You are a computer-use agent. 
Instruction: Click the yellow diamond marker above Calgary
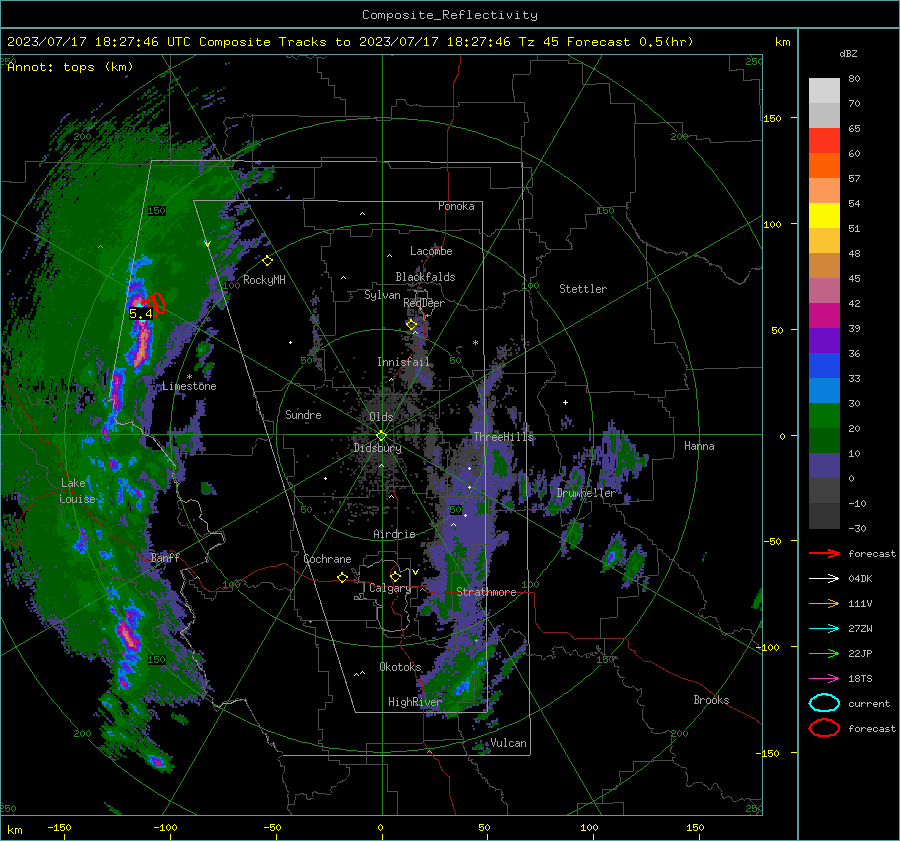(395, 576)
